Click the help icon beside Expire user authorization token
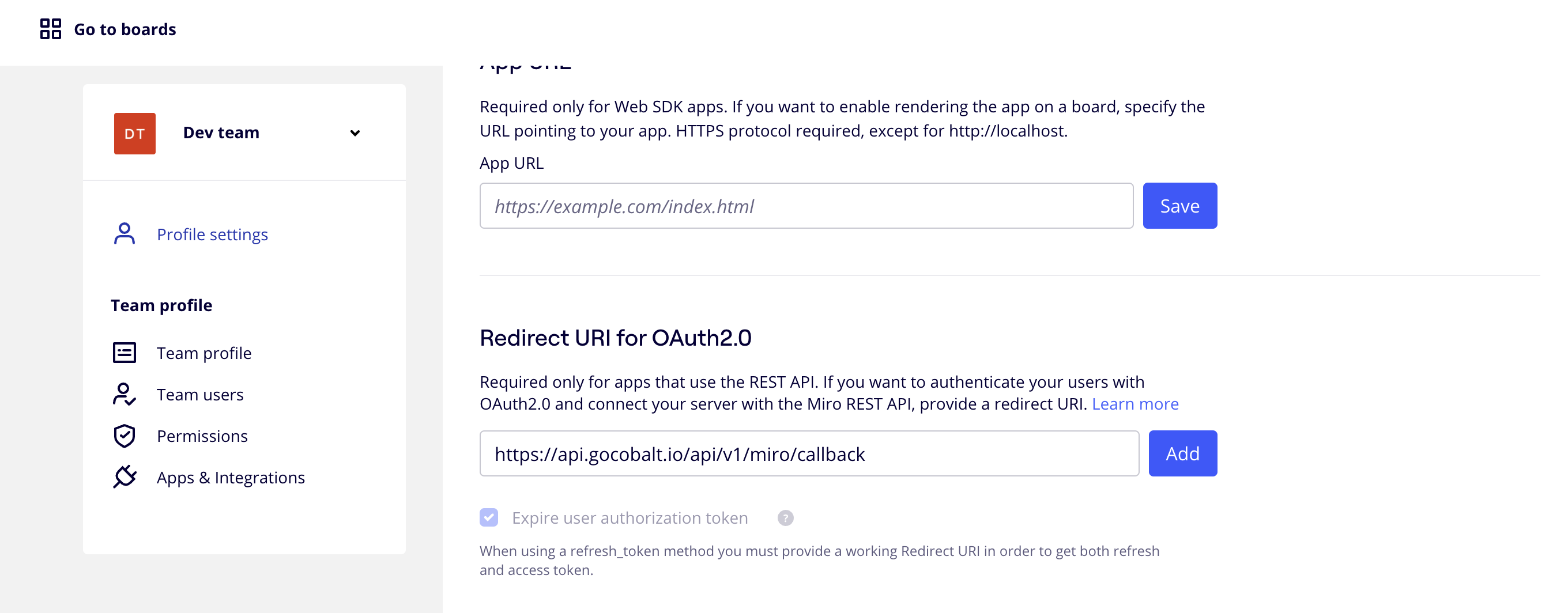This screenshot has height=613, width=1568. click(x=785, y=517)
